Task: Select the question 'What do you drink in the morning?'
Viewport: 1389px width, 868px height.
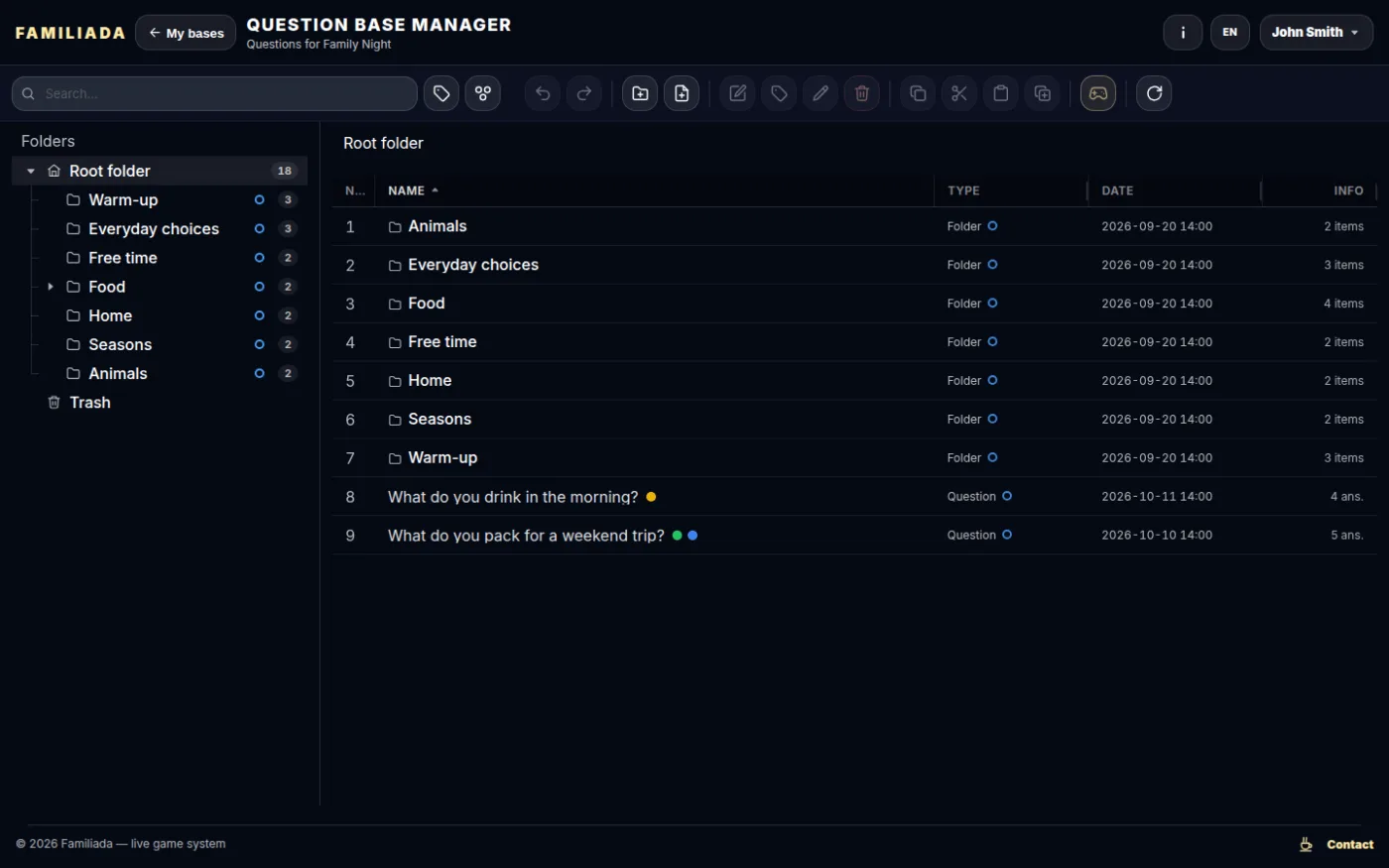Action: (854, 497)
